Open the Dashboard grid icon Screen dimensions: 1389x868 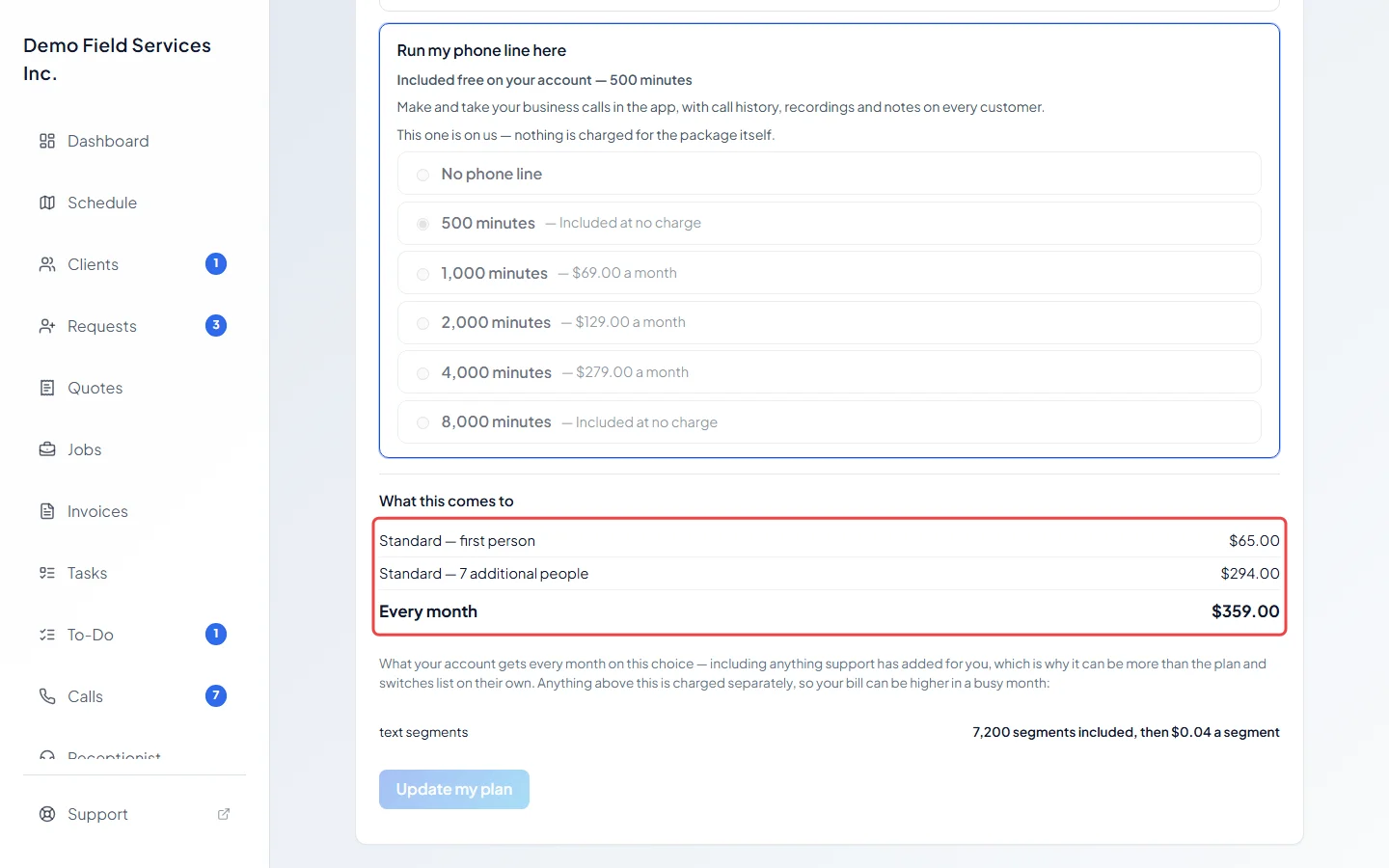pos(47,141)
